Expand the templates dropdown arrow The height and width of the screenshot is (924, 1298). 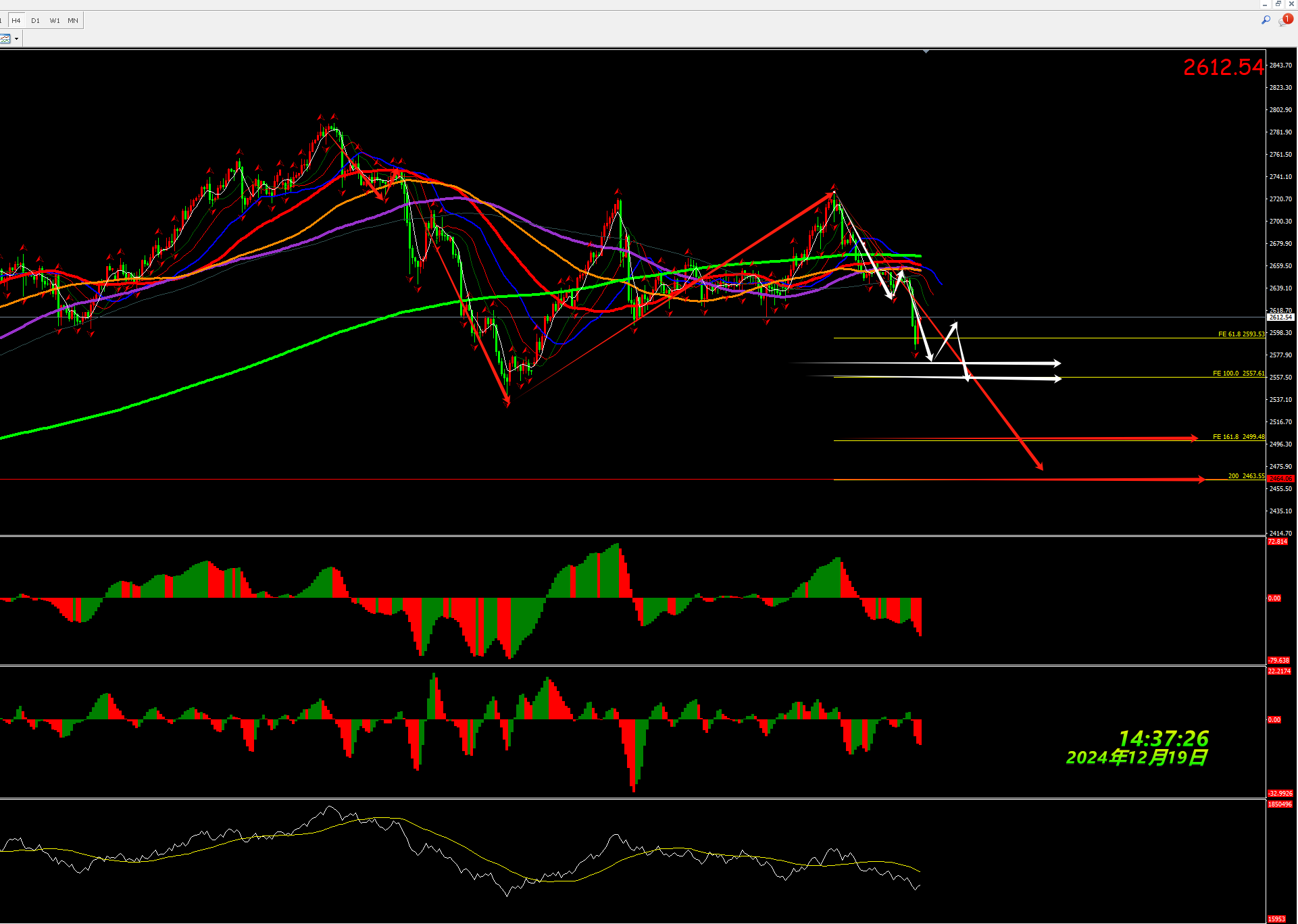16,39
